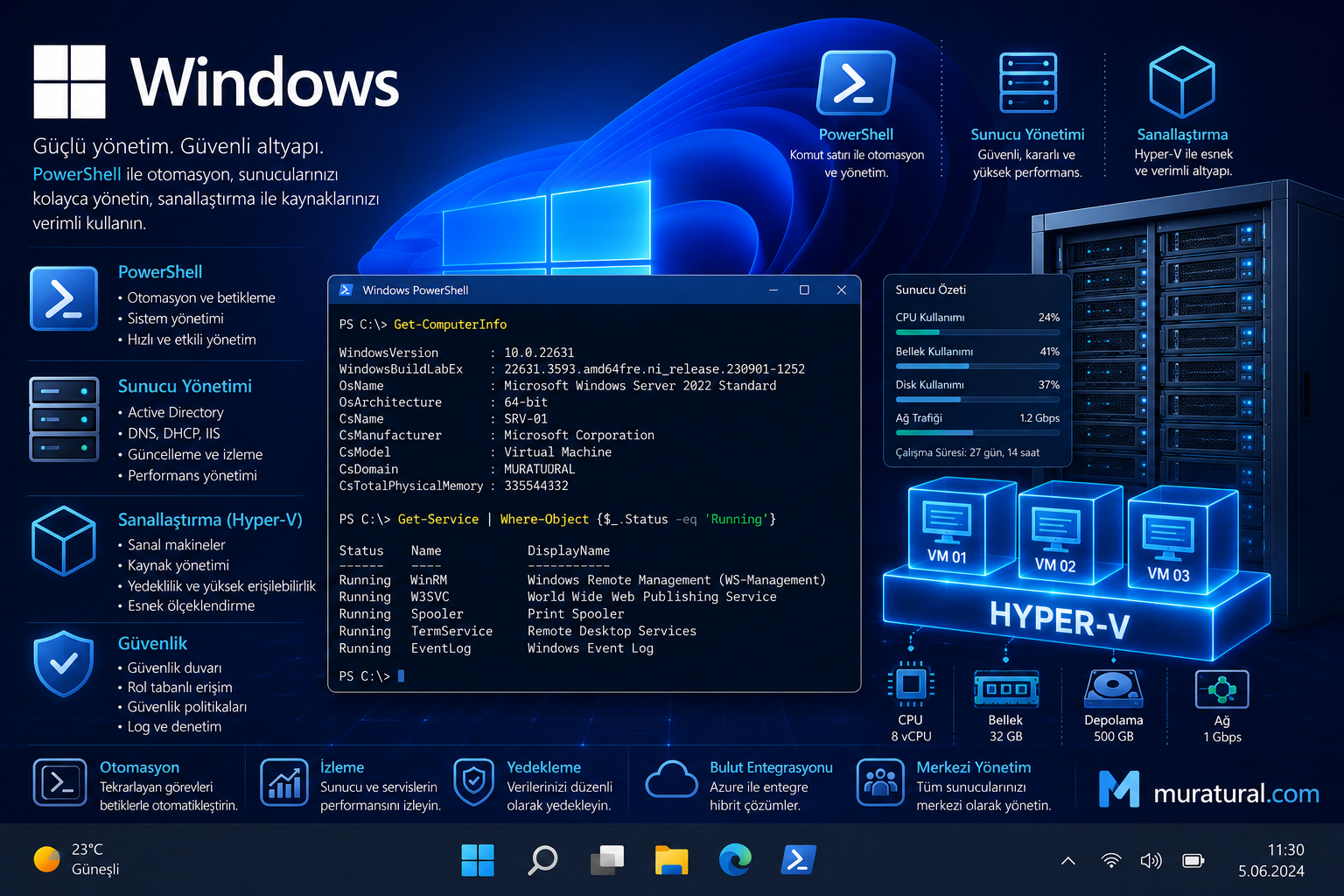This screenshot has height=896, width=1344.
Task: Click the 'Log ve denetim' bullet item
Action: 175,726
